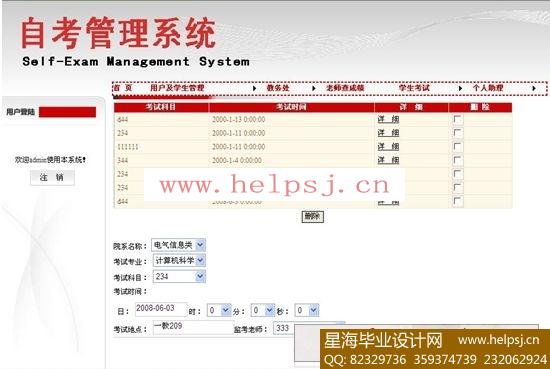The height and width of the screenshot is (369, 550).
Task: Open the 考试专业 dropdown list
Action: click(x=179, y=261)
